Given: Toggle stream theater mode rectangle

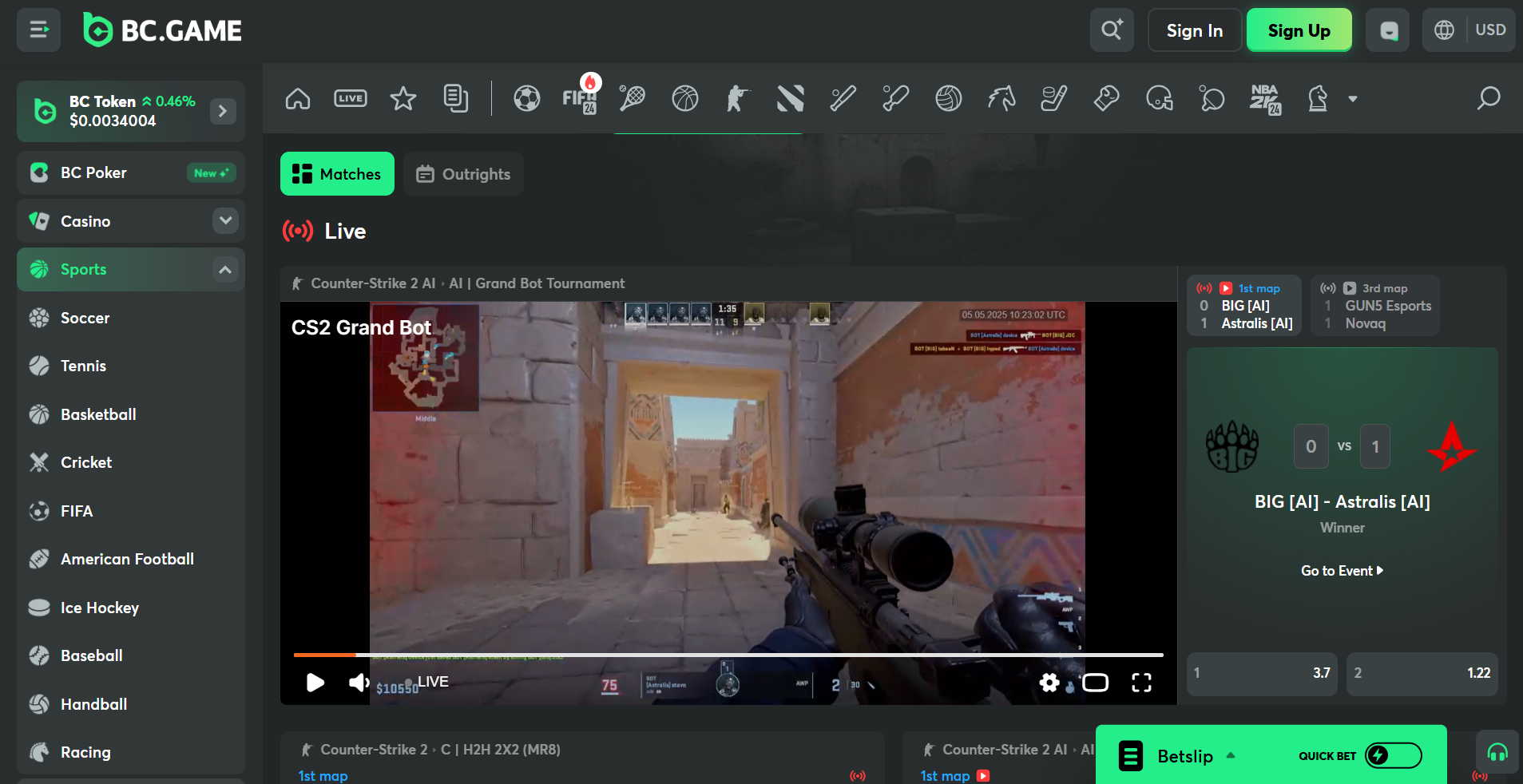Looking at the screenshot, I should coord(1095,683).
